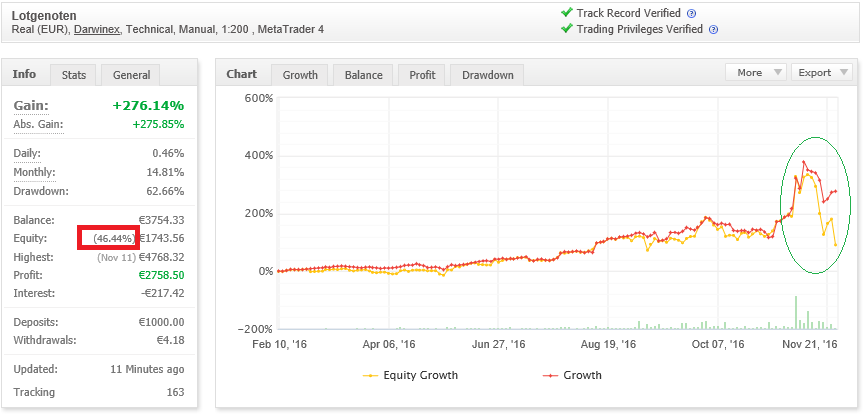Open the Darwinex broker link
Image resolution: width=867 pixels, height=420 pixels.
97,29
